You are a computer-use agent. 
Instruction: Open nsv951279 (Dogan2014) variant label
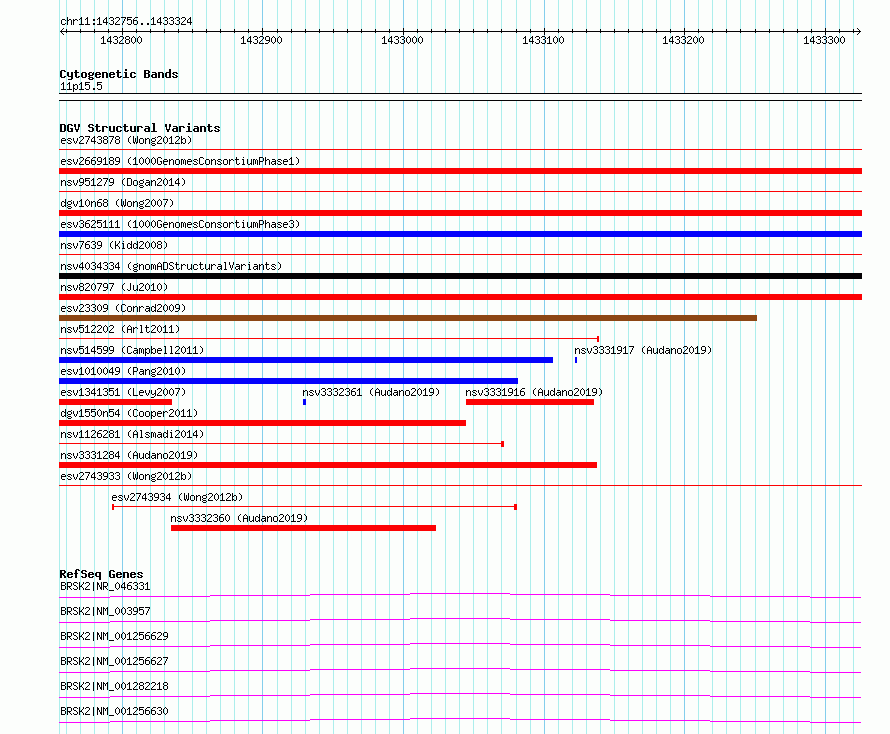tap(123, 182)
